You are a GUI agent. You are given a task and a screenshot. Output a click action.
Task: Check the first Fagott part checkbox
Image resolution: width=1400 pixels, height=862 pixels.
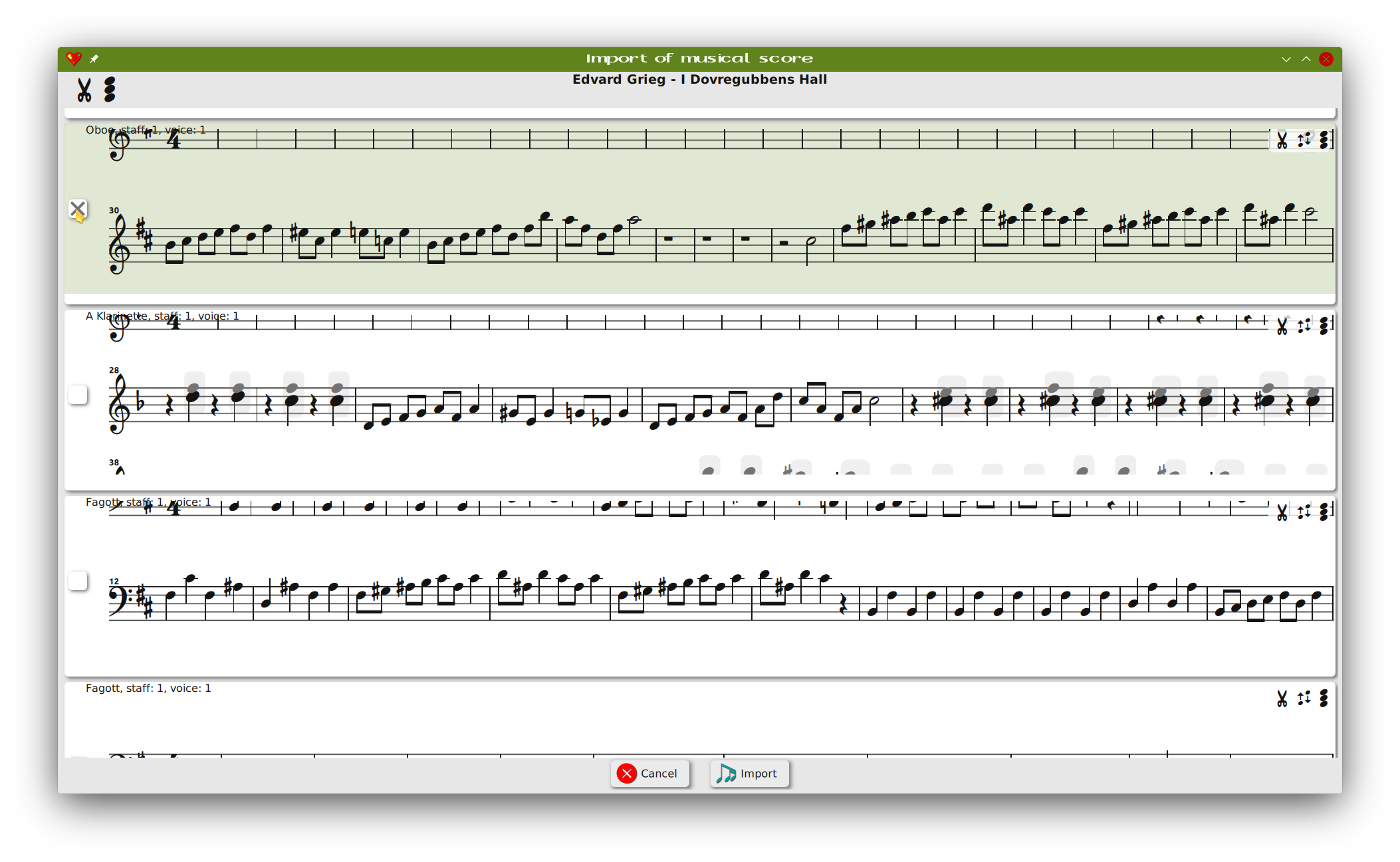coord(78,581)
